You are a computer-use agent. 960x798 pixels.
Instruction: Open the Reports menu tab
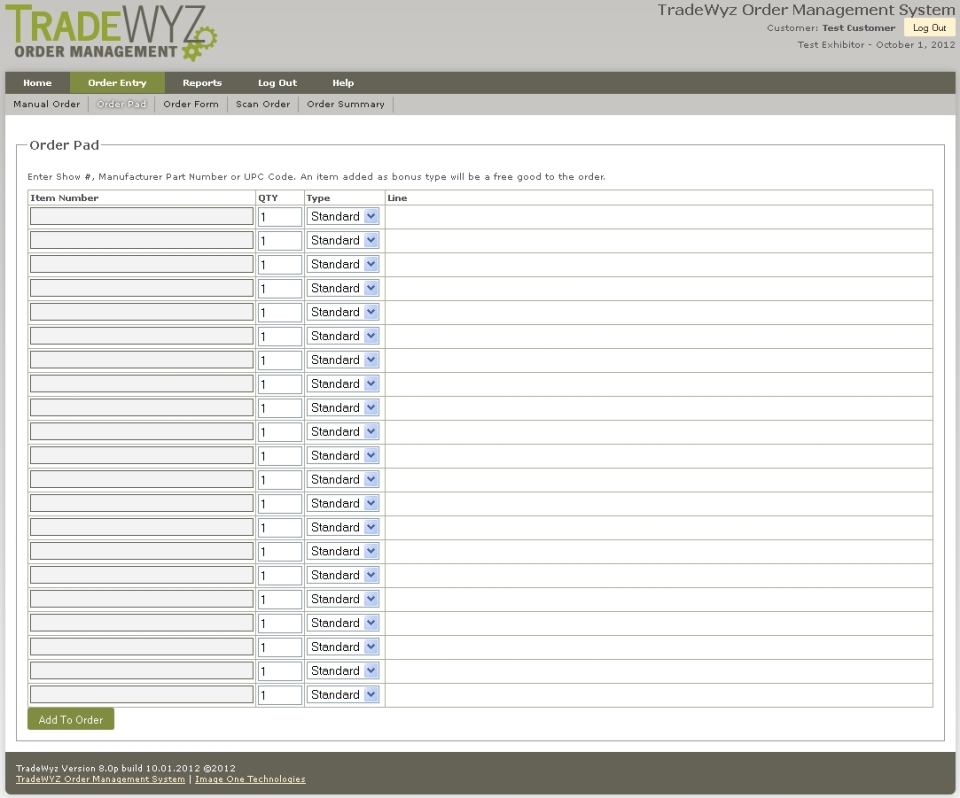202,83
